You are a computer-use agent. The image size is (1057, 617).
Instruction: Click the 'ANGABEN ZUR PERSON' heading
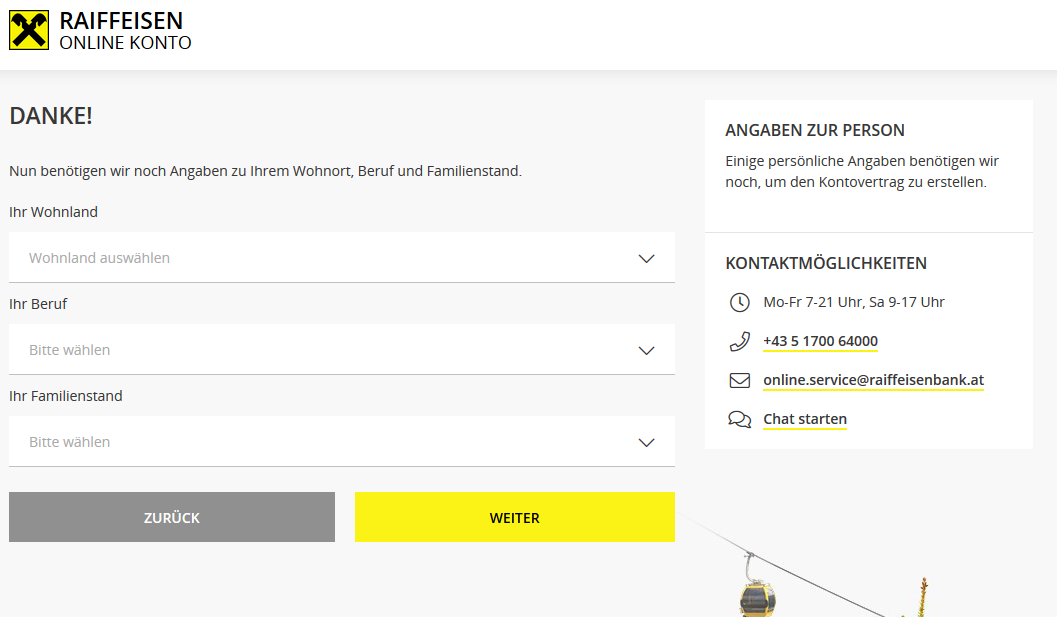pos(814,130)
